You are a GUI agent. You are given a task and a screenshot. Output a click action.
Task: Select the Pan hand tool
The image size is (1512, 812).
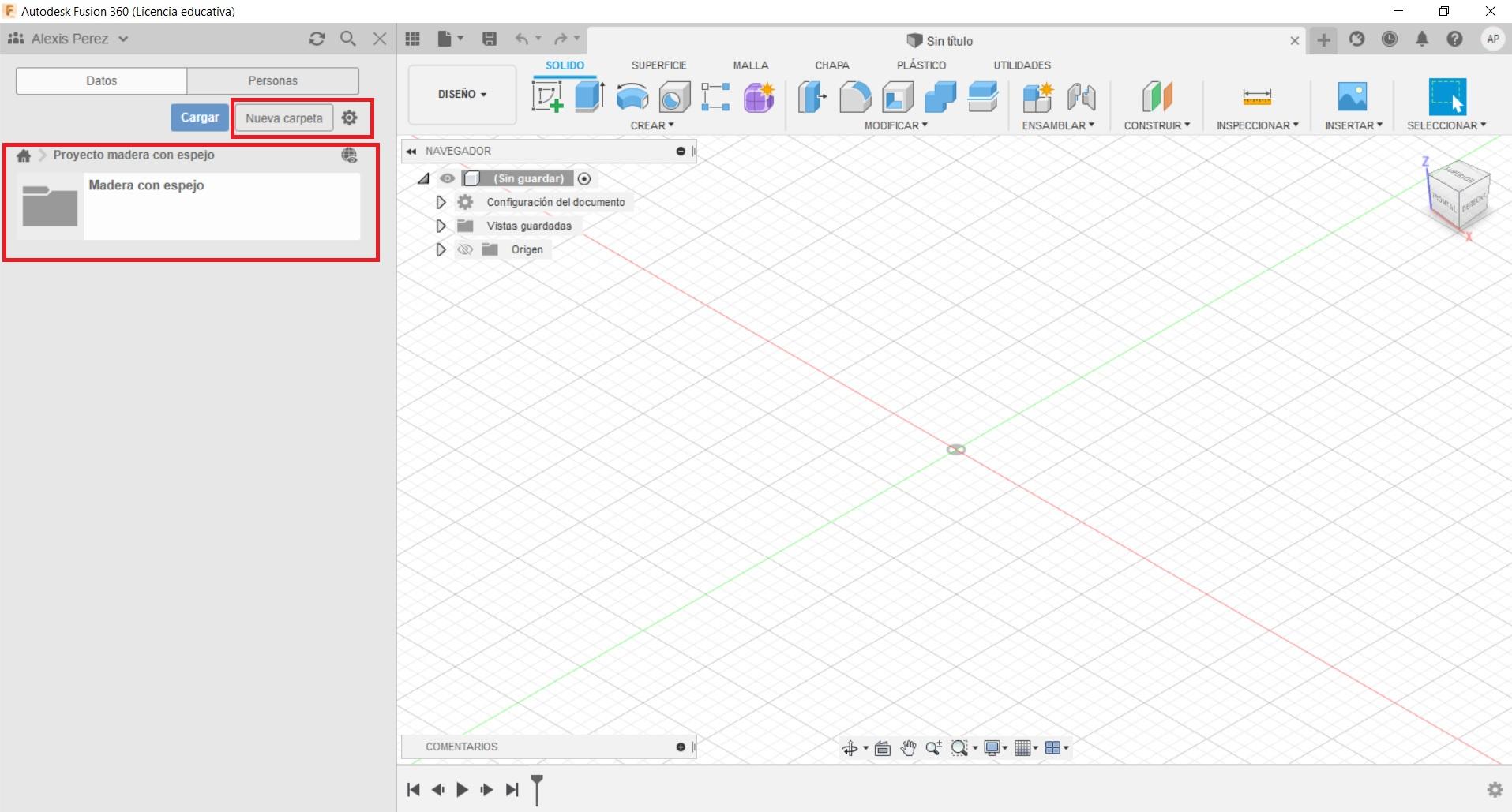point(909,748)
